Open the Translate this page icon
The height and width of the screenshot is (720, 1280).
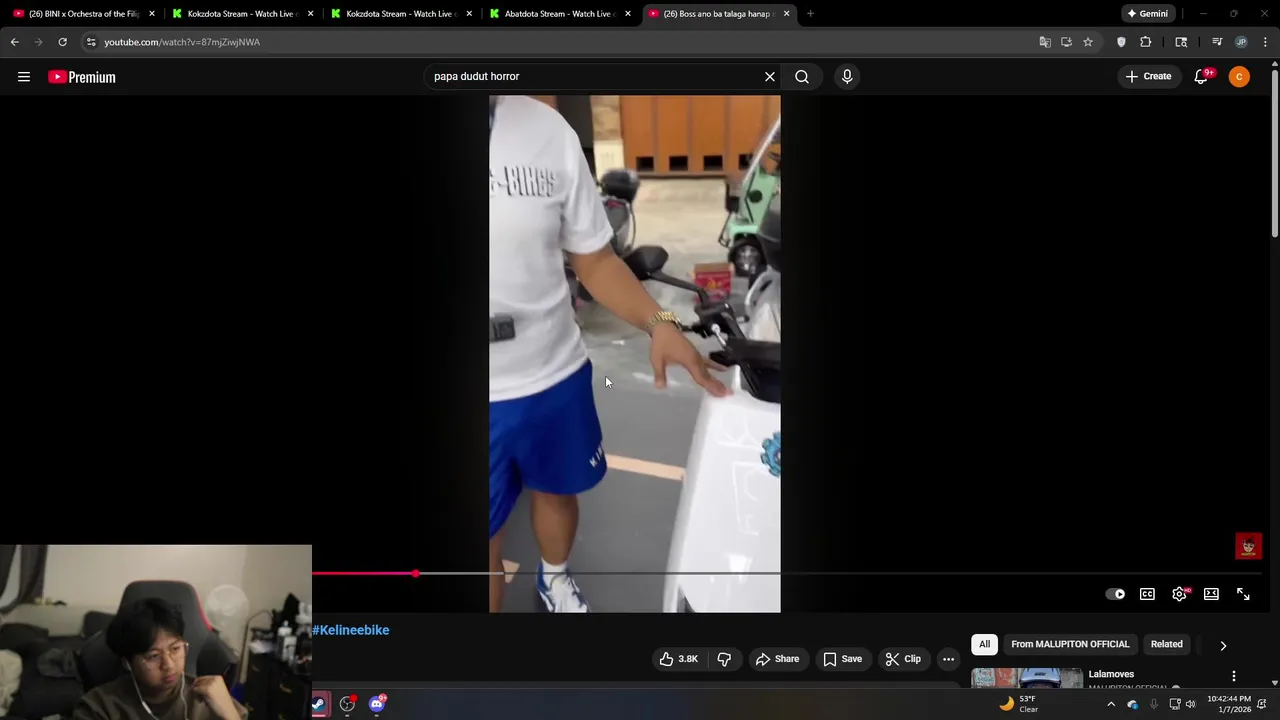[x=1045, y=42]
